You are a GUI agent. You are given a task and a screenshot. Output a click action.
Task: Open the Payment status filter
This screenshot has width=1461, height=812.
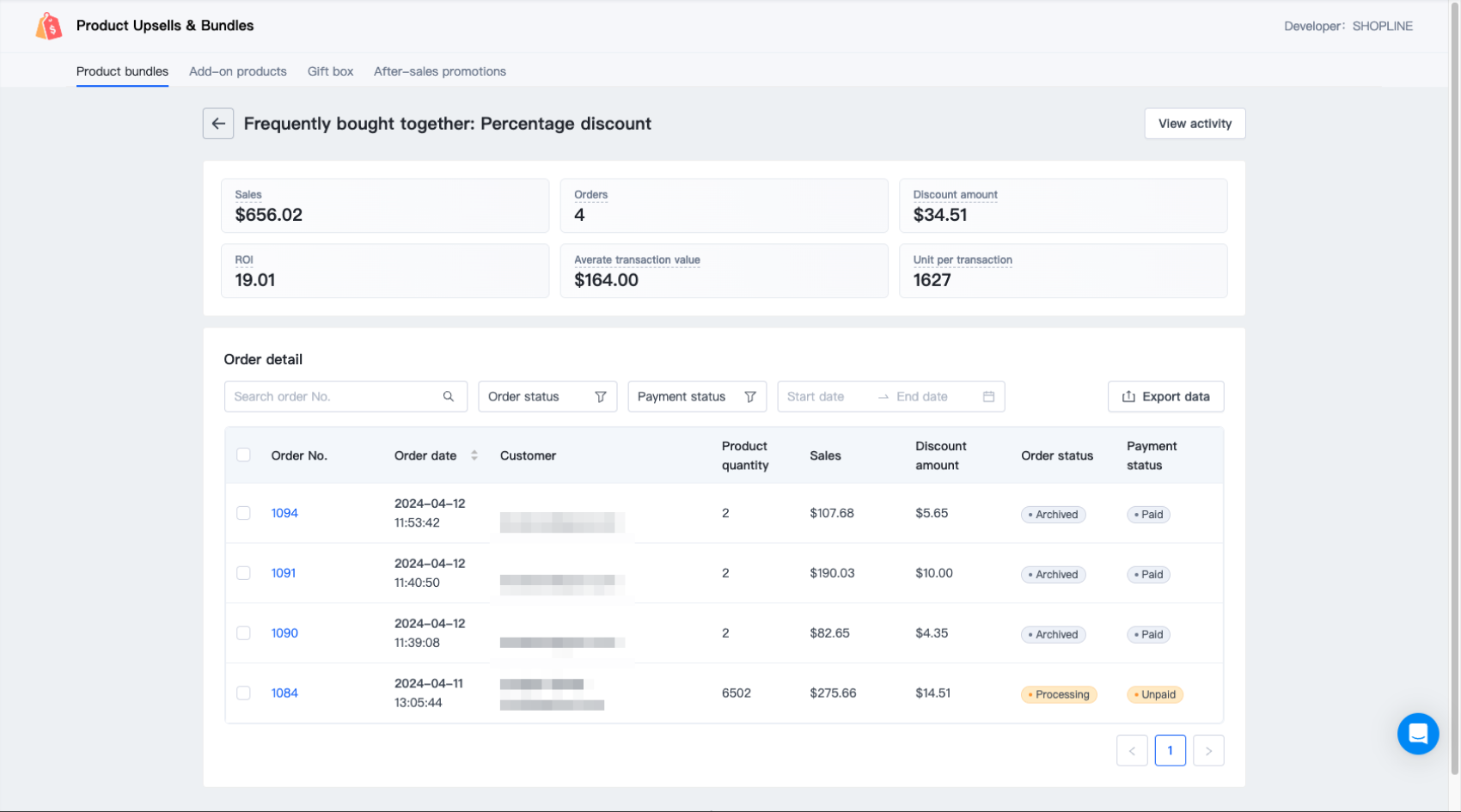point(696,397)
